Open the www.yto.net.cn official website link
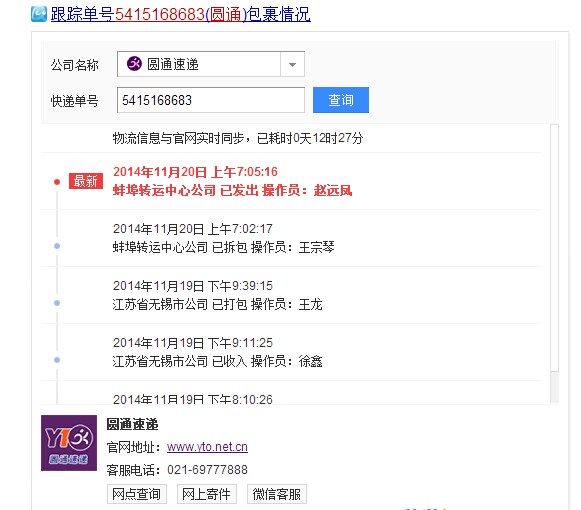581x510 pixels. point(207,447)
